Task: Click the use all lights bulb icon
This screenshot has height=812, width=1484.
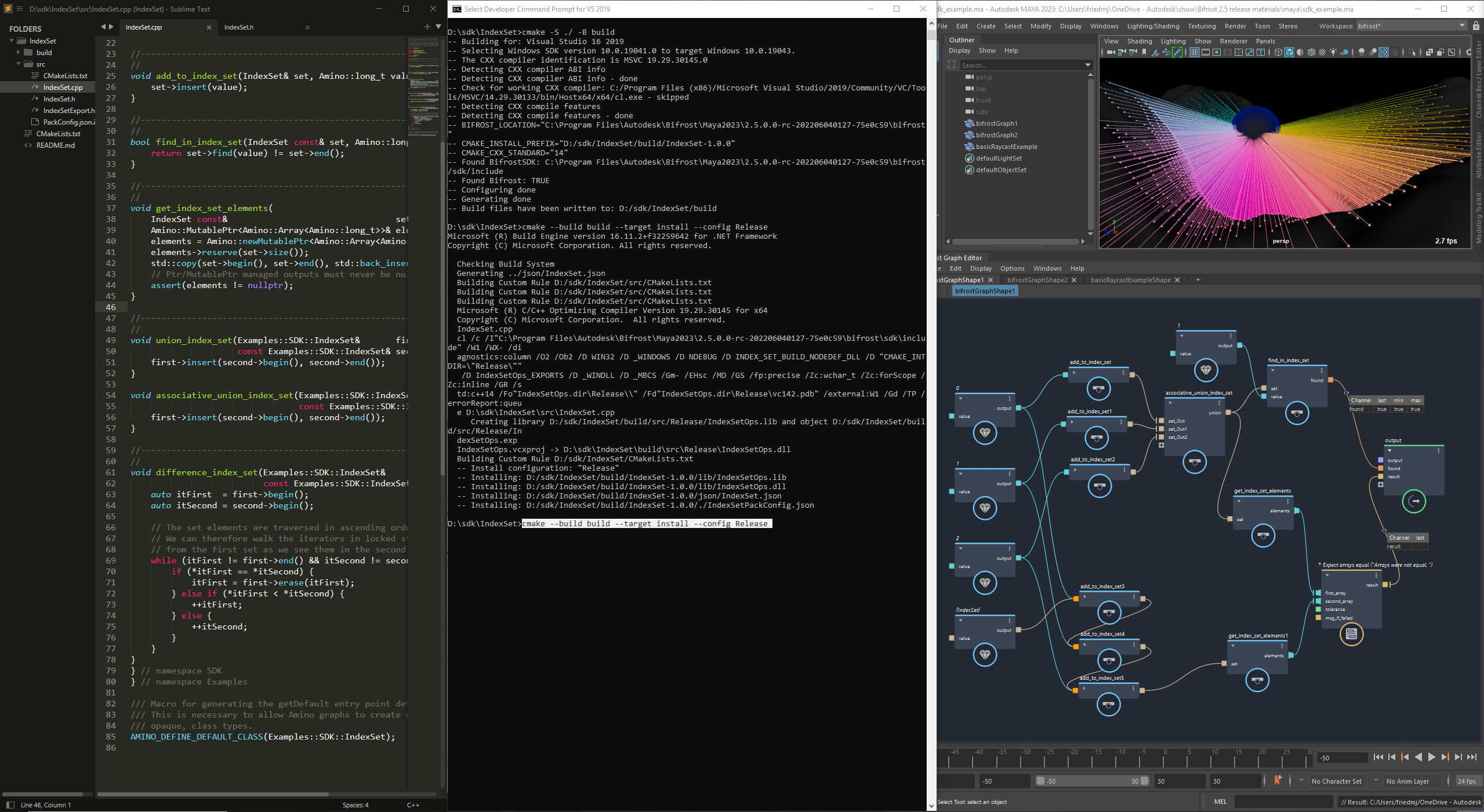Action: 1333,52
